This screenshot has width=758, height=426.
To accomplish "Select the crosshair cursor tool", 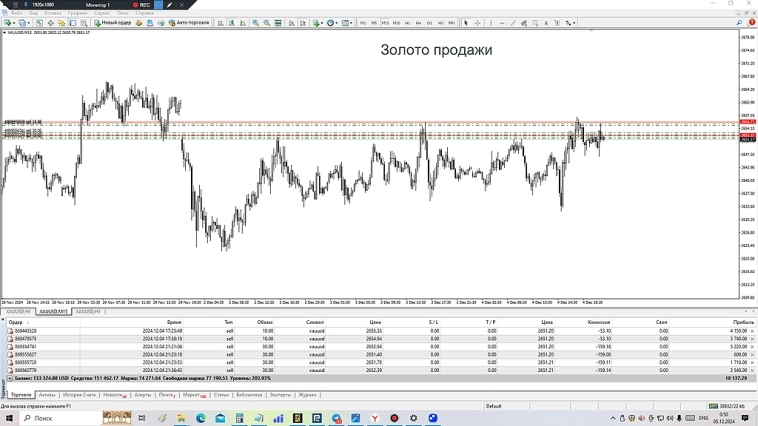I will [477, 22].
